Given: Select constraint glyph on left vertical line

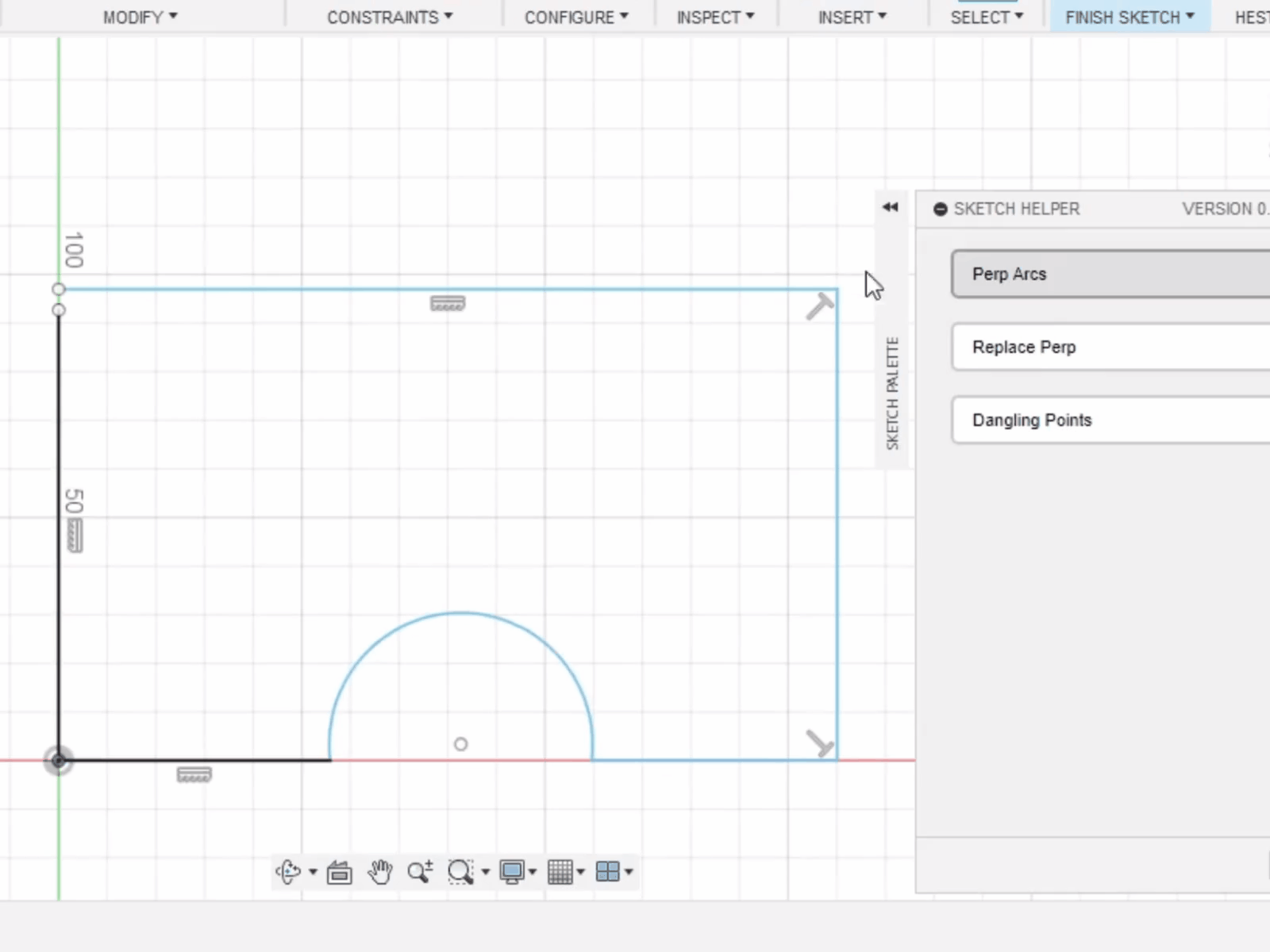Looking at the screenshot, I should 75,535.
